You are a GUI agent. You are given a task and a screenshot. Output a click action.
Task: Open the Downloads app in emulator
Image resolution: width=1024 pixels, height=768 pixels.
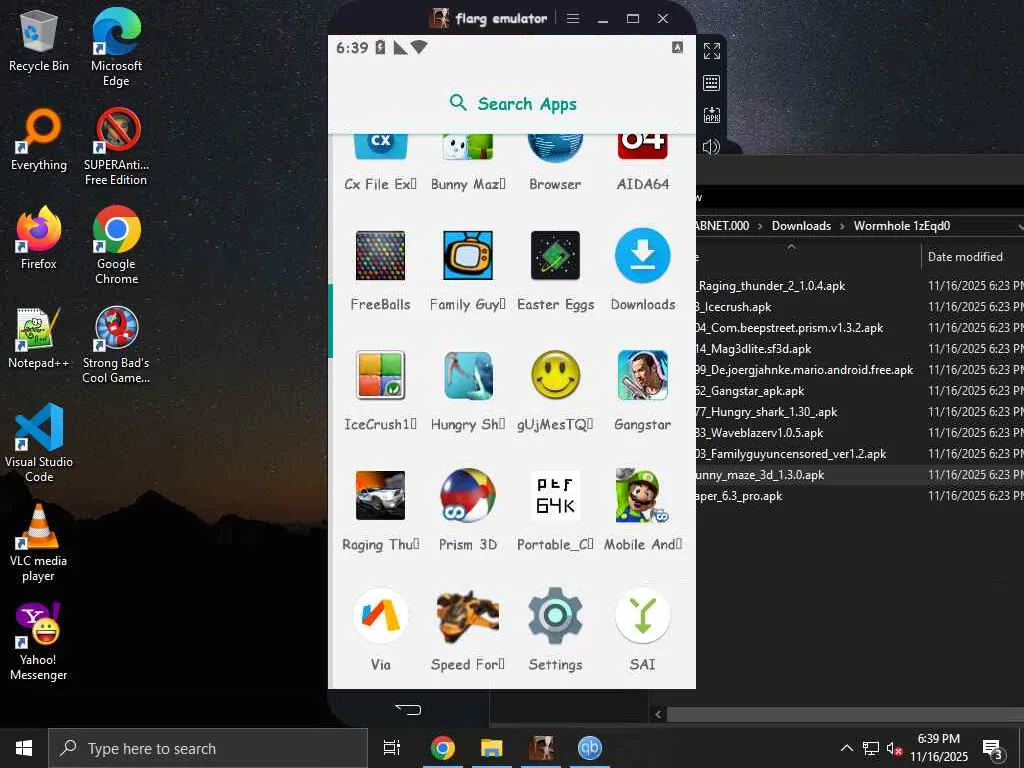pos(643,270)
